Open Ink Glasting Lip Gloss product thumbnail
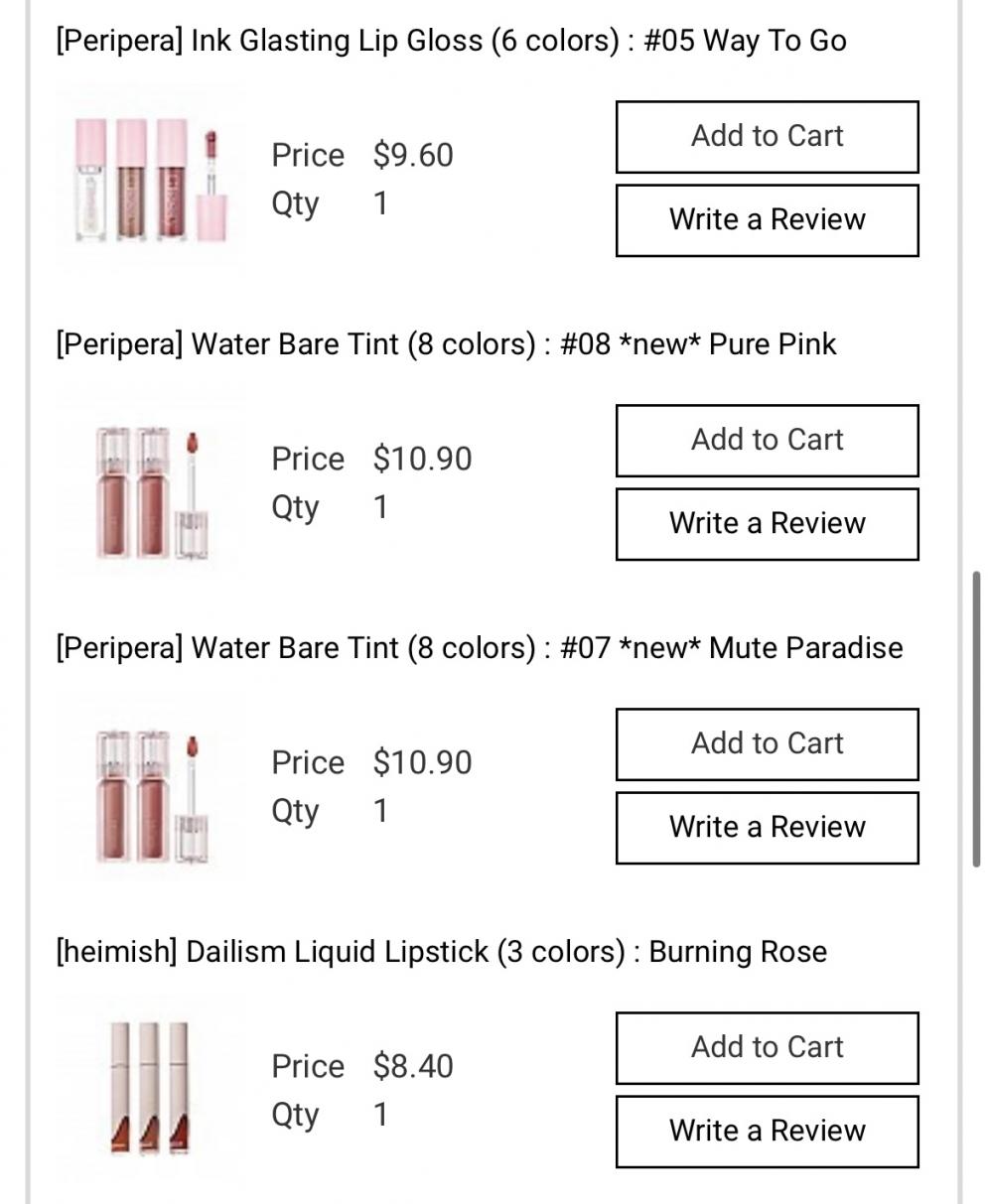The width and height of the screenshot is (988, 1204). pos(152,181)
